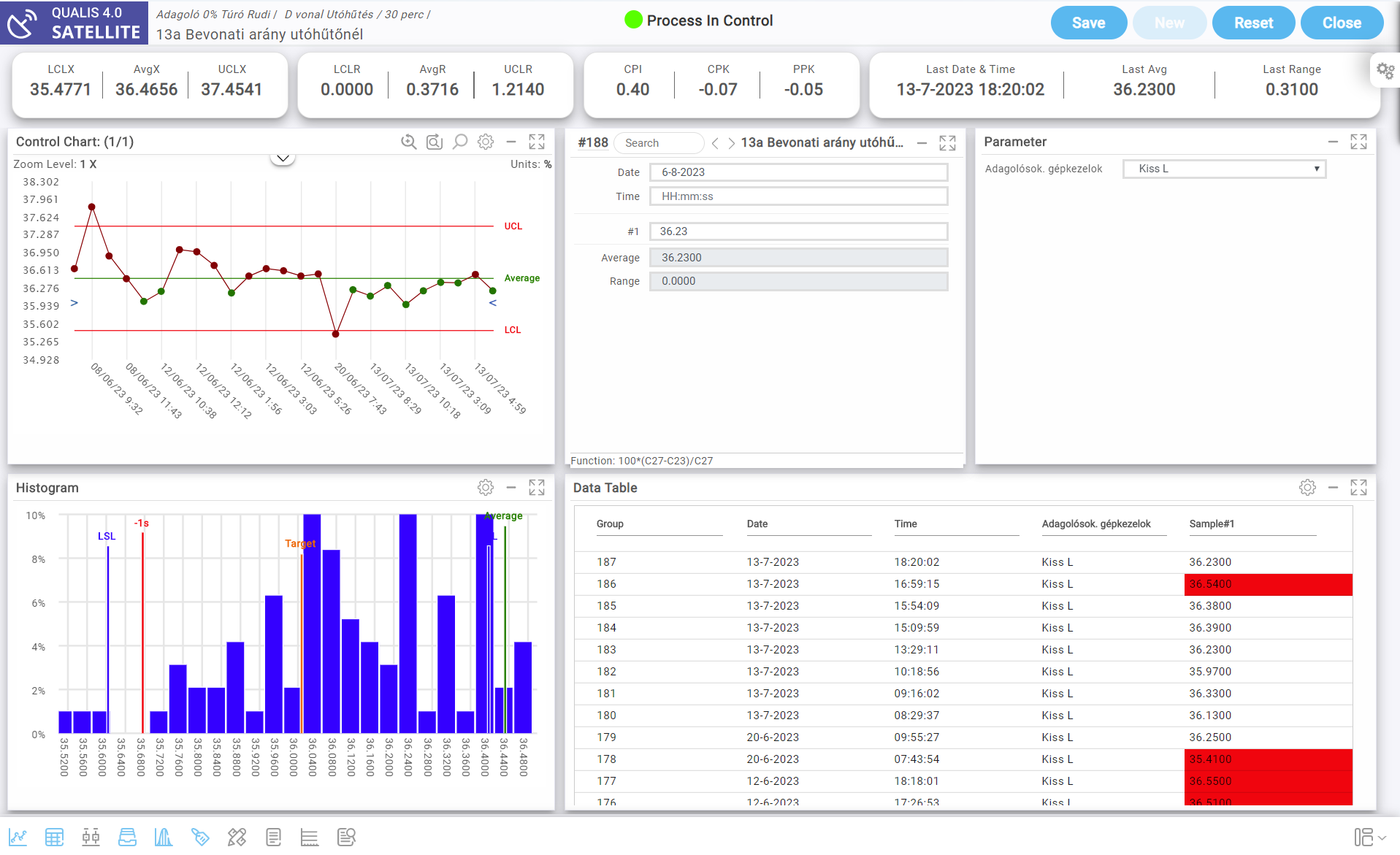Image resolution: width=1400 pixels, height=855 pixels.
Task: Click the Function formula text under data entry
Action: (641, 461)
